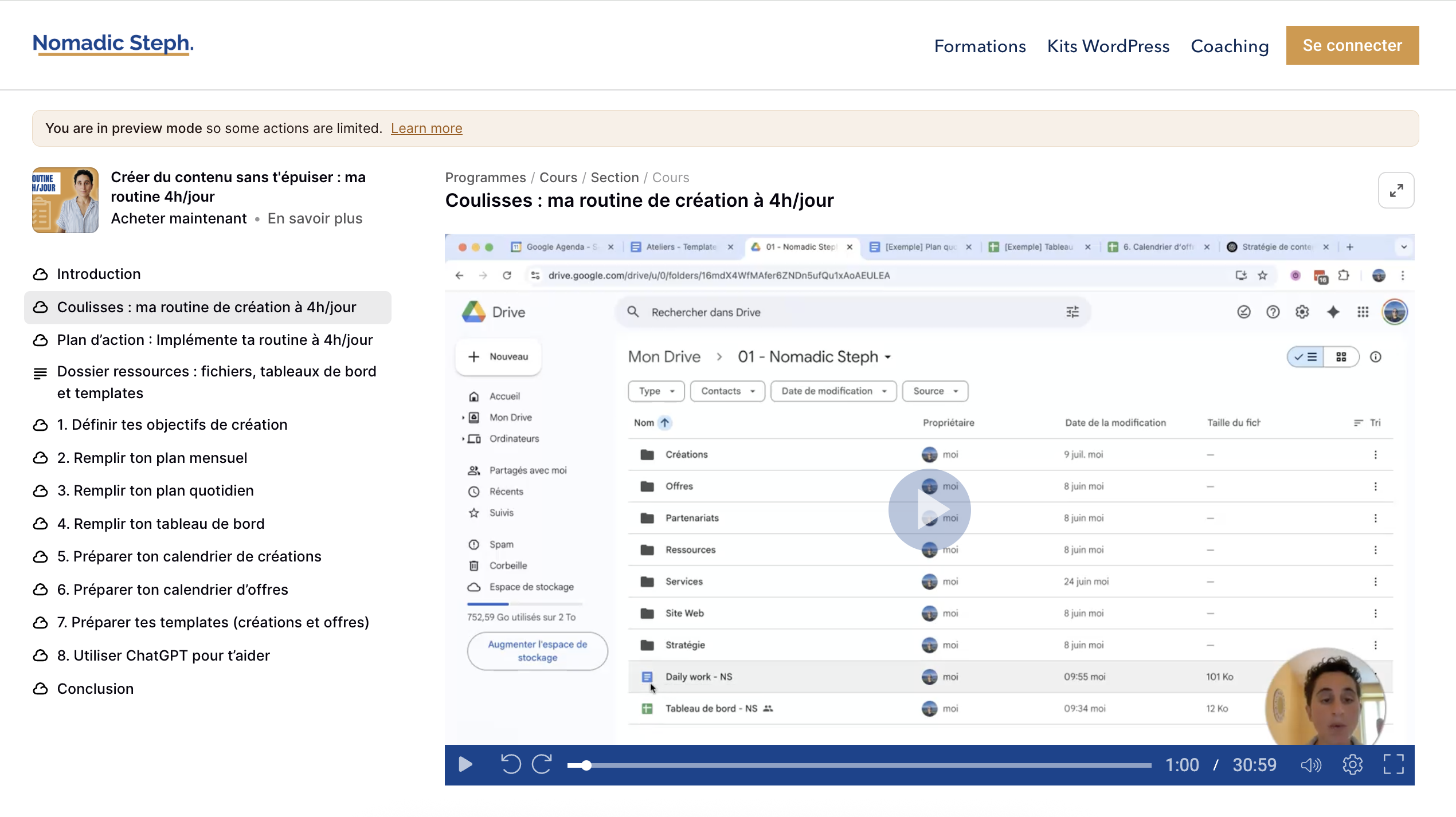The height and width of the screenshot is (817, 1456).
Task: Enter fullscreen with the fullscreen icon
Action: tap(1394, 765)
